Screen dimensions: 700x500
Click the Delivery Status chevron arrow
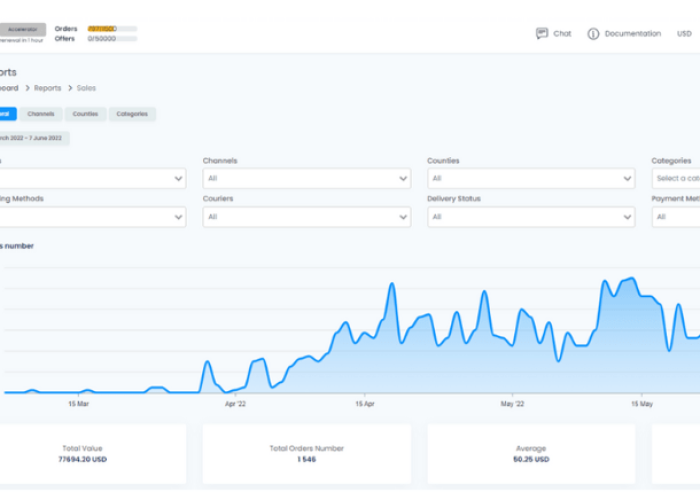(627, 217)
